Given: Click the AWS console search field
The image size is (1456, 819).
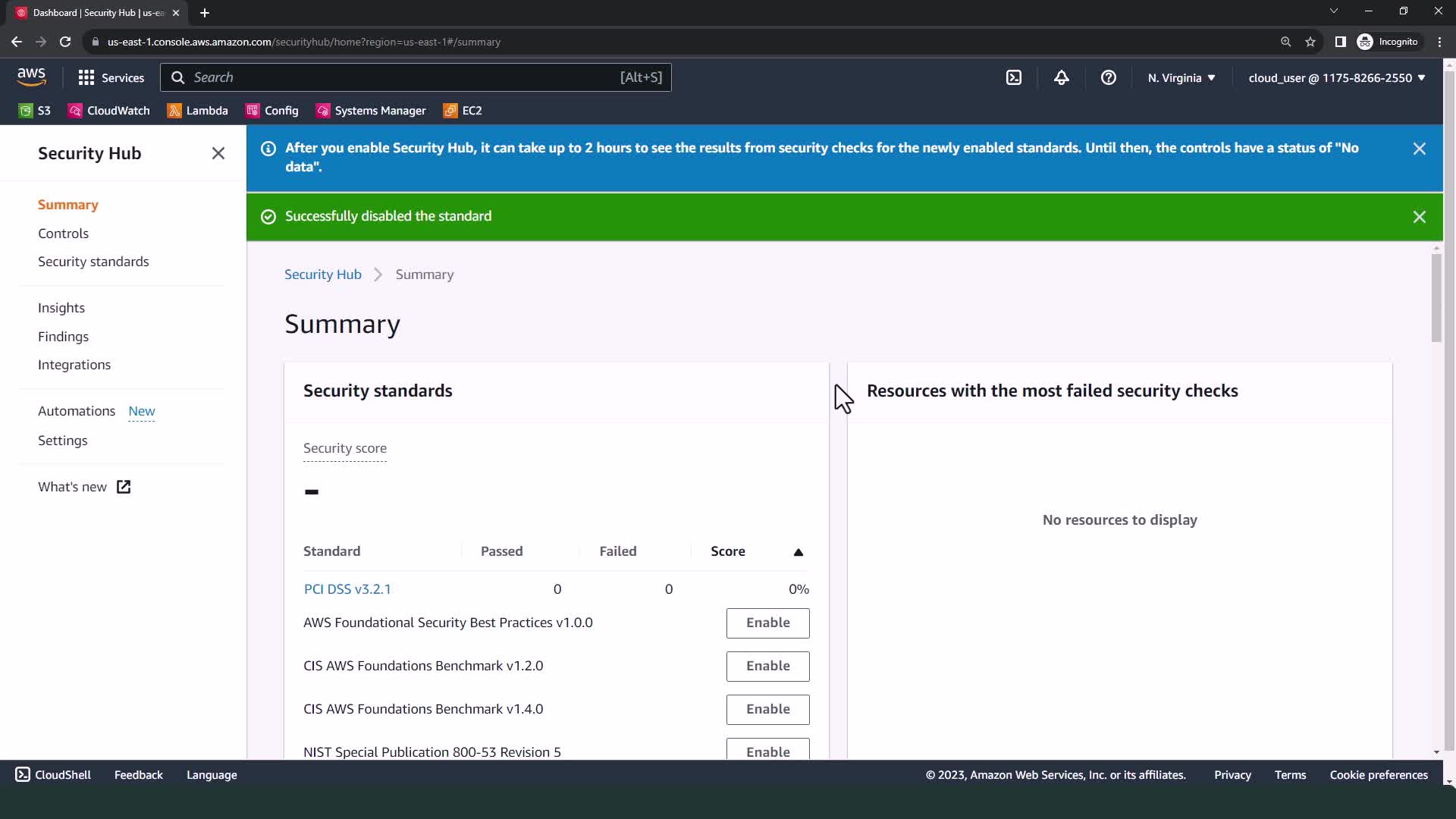Looking at the screenshot, I should [415, 77].
